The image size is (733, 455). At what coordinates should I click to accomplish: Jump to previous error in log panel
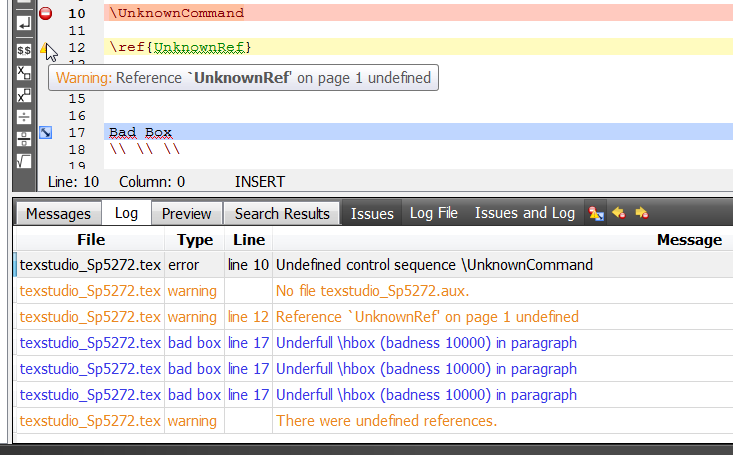(619, 213)
